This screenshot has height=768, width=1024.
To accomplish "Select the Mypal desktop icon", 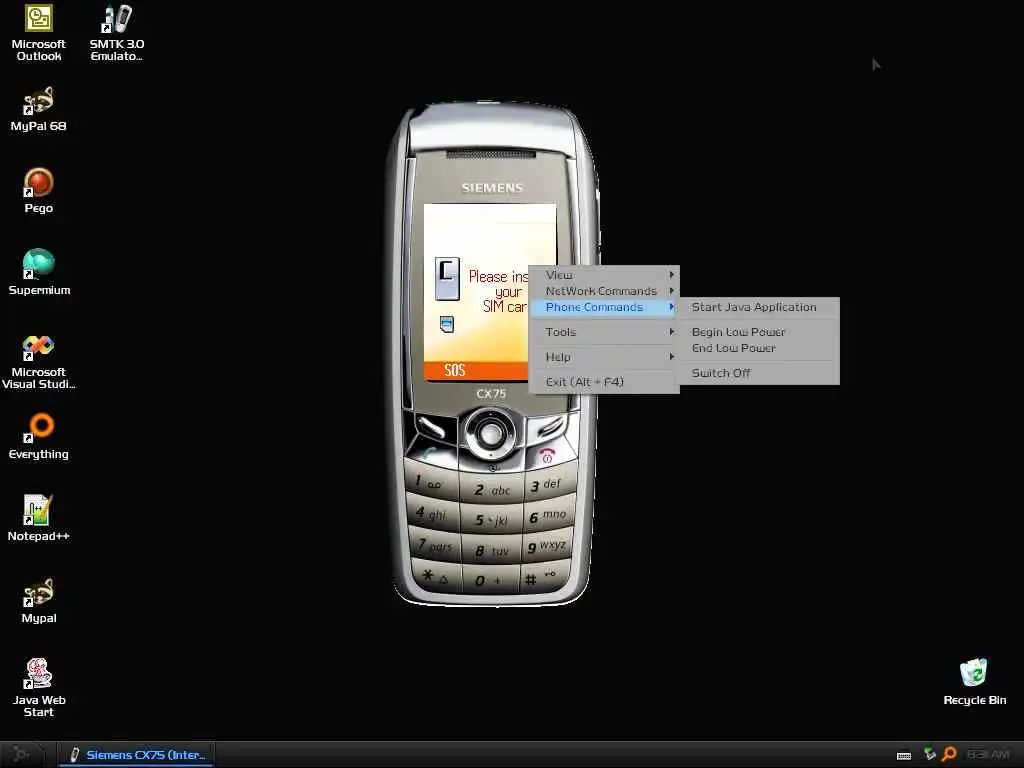I will point(39,601).
